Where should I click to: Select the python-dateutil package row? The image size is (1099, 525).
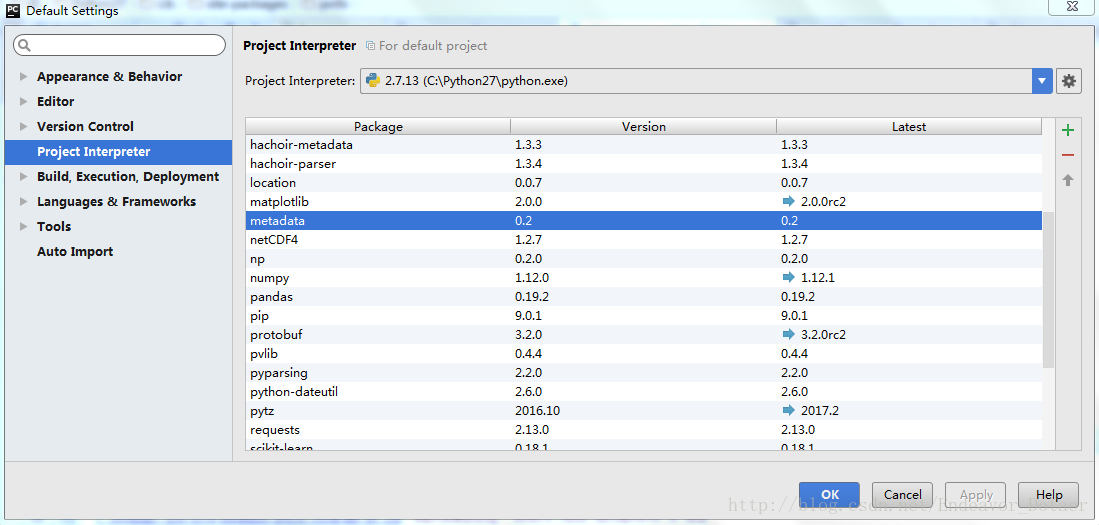pos(643,391)
